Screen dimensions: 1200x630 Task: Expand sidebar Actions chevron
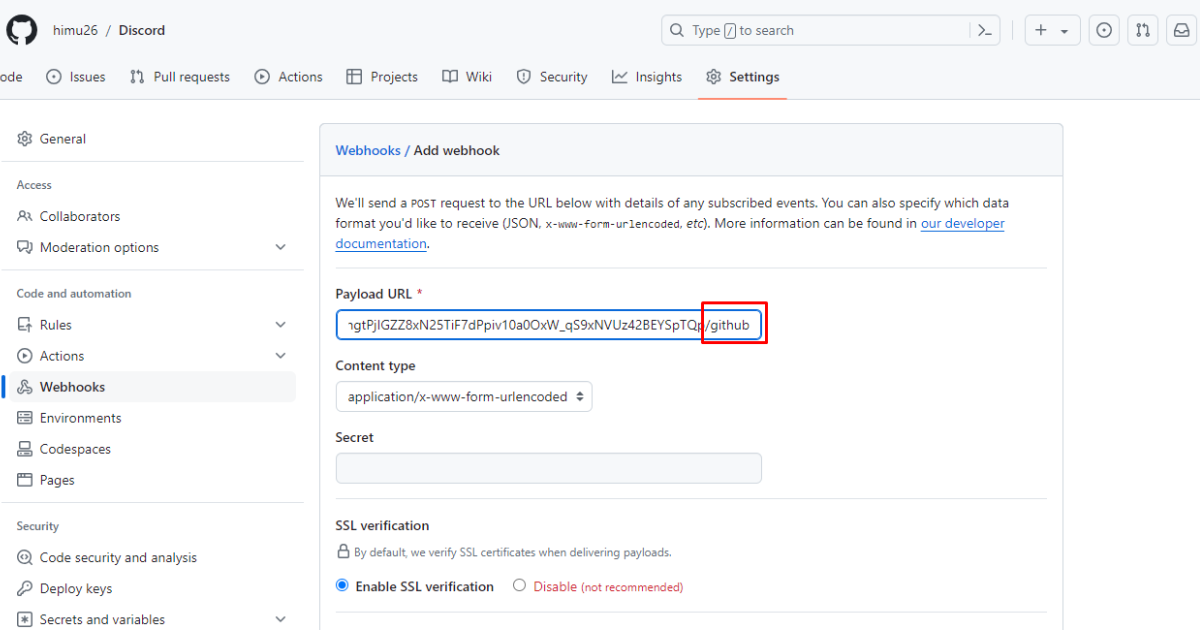(x=280, y=356)
